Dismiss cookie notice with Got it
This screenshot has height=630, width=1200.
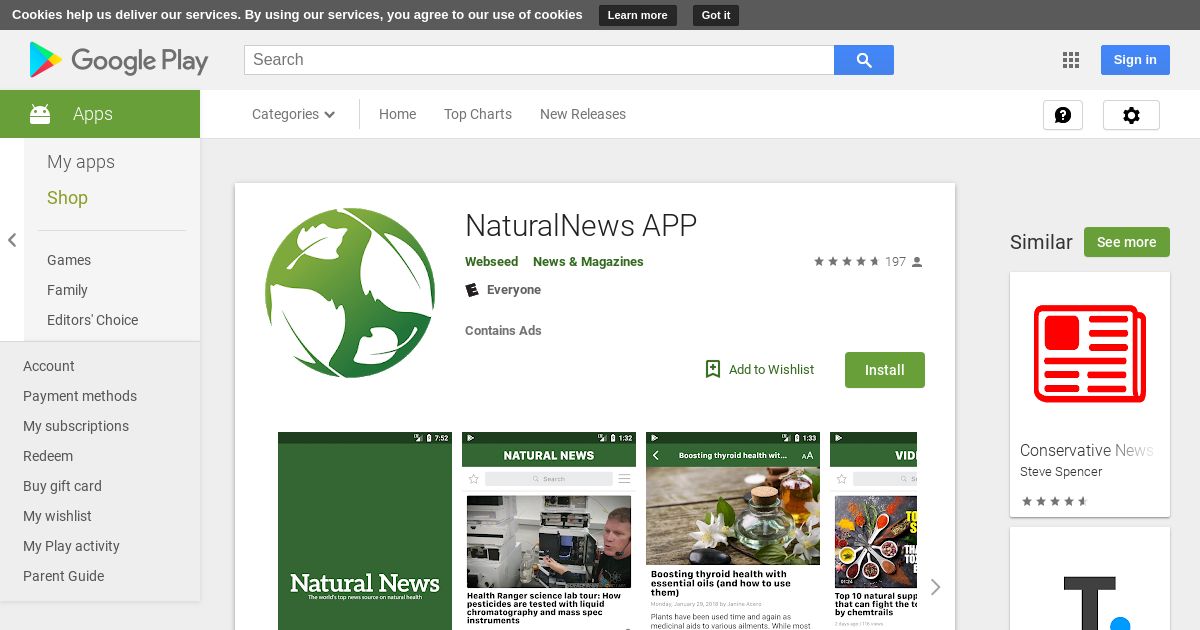coord(716,15)
